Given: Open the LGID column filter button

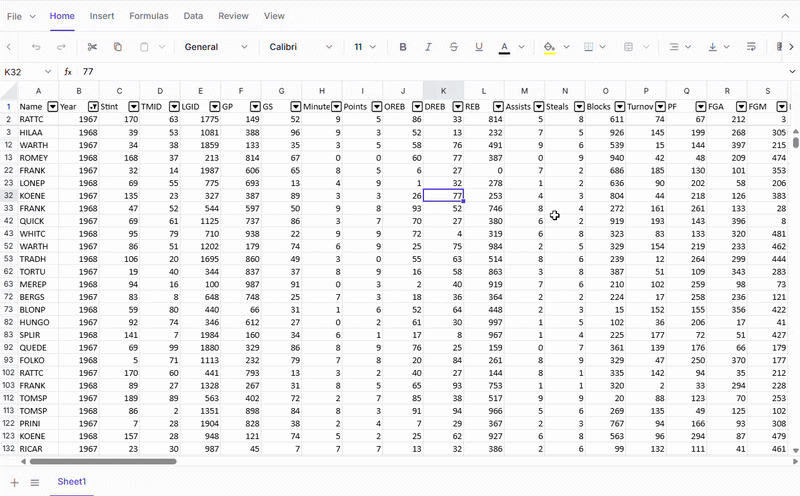Looking at the screenshot, I should (215, 106).
